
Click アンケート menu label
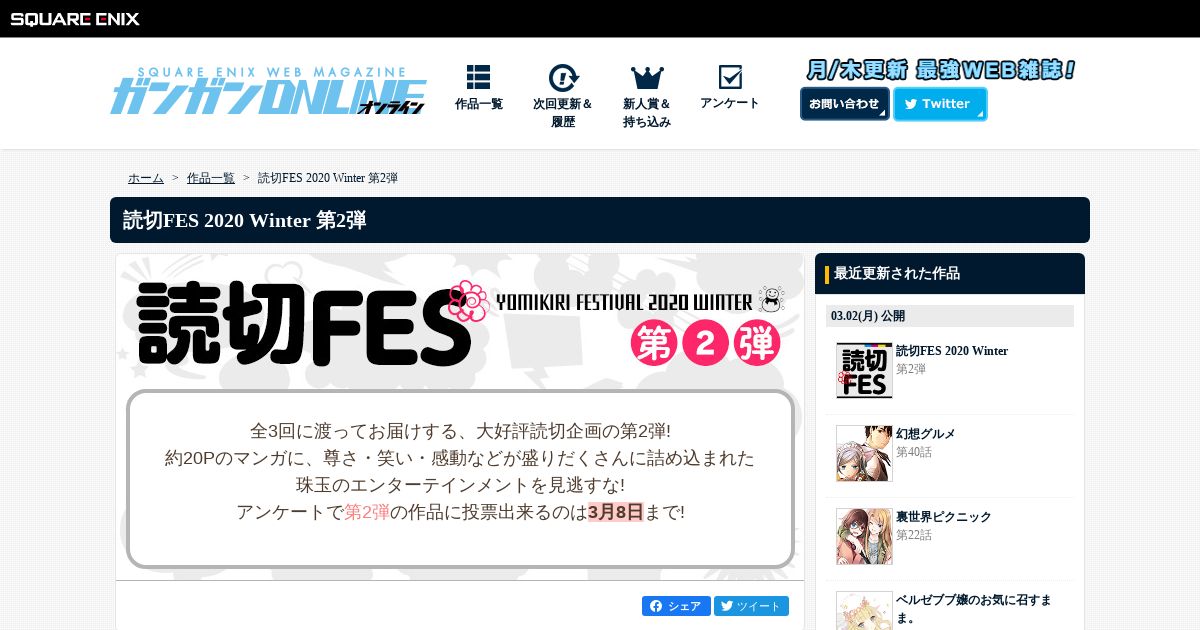click(x=730, y=103)
